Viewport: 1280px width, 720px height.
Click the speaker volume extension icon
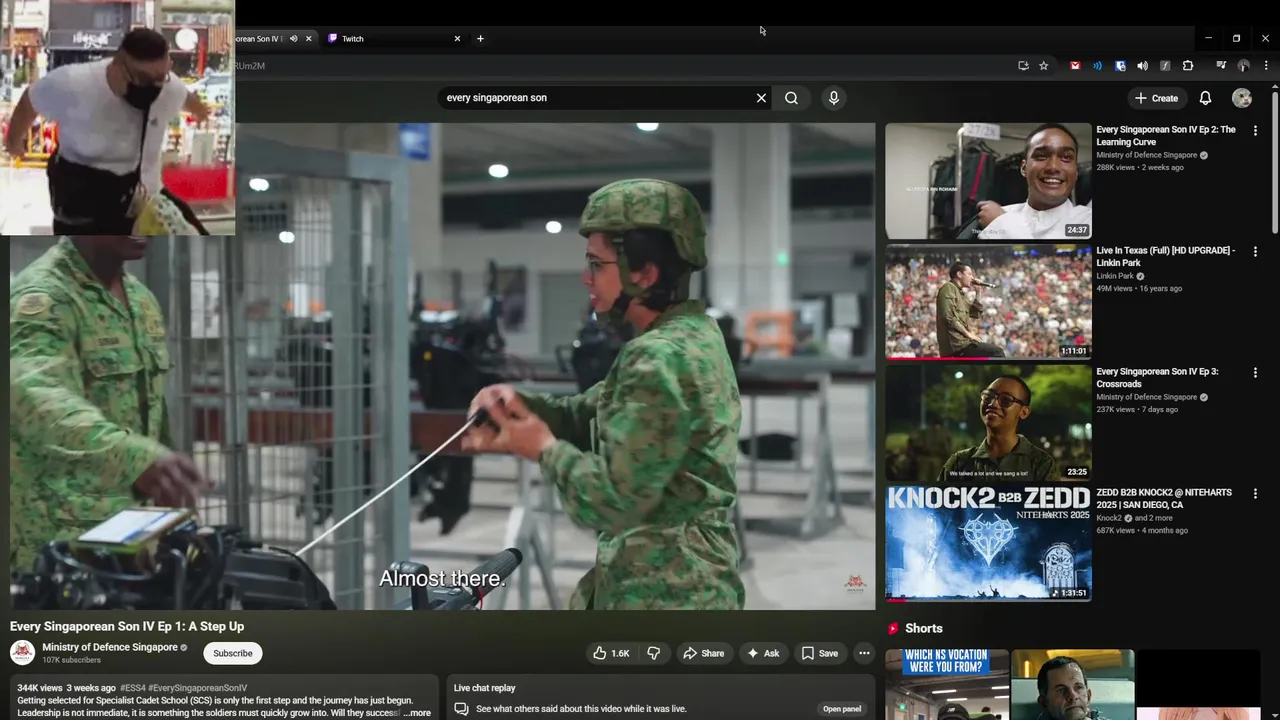click(1142, 66)
